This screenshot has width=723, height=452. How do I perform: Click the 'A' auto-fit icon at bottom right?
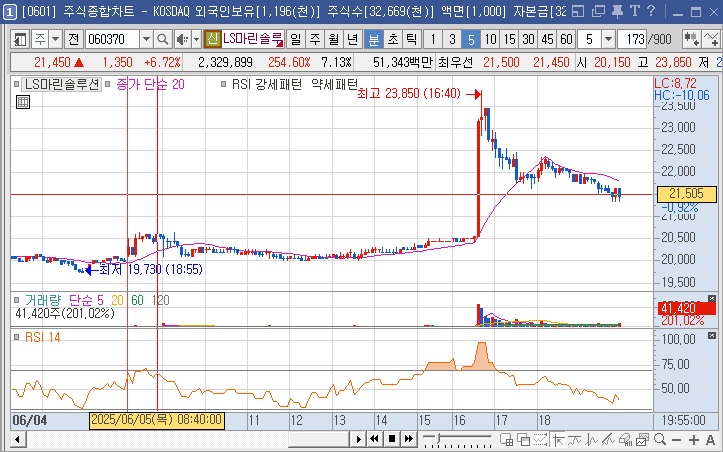click(x=710, y=439)
